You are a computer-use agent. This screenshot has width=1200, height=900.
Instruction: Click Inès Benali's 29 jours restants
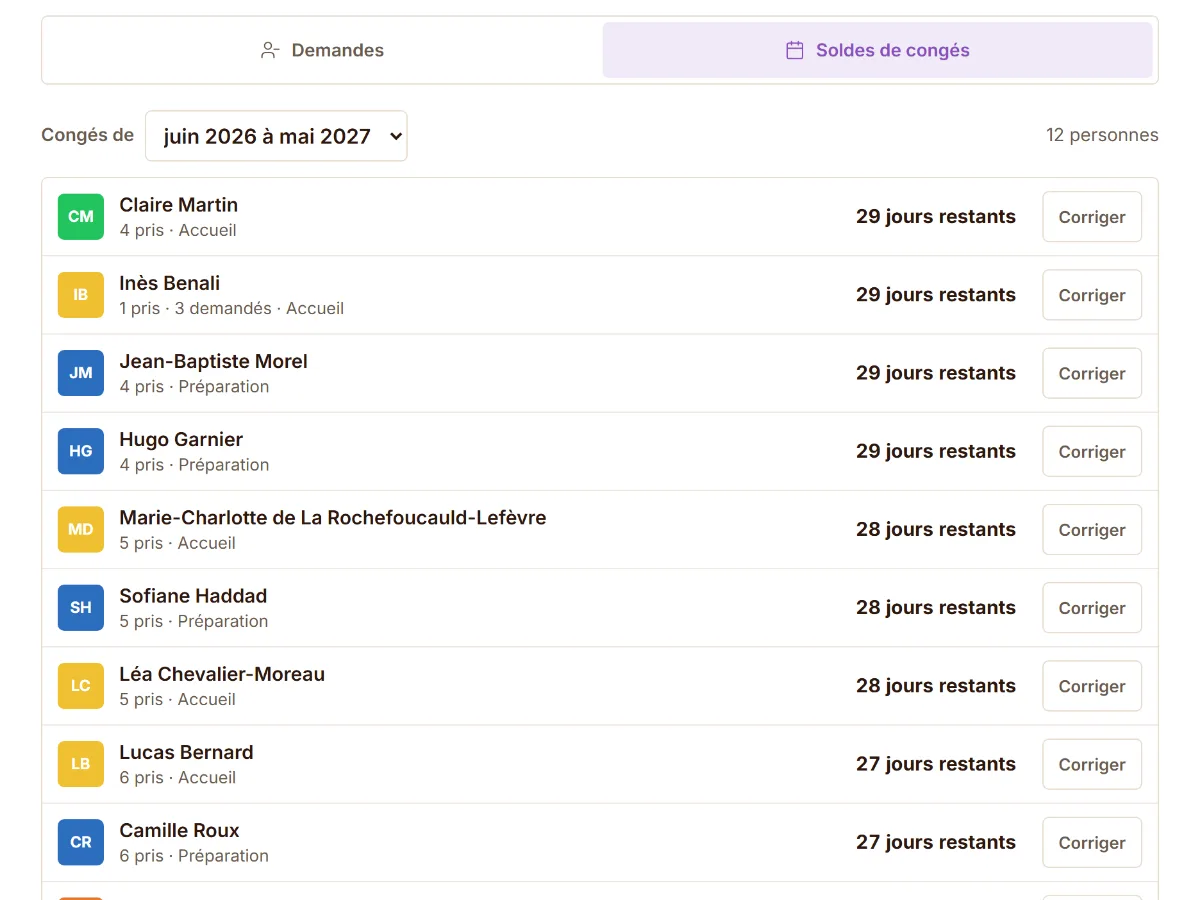[936, 295]
